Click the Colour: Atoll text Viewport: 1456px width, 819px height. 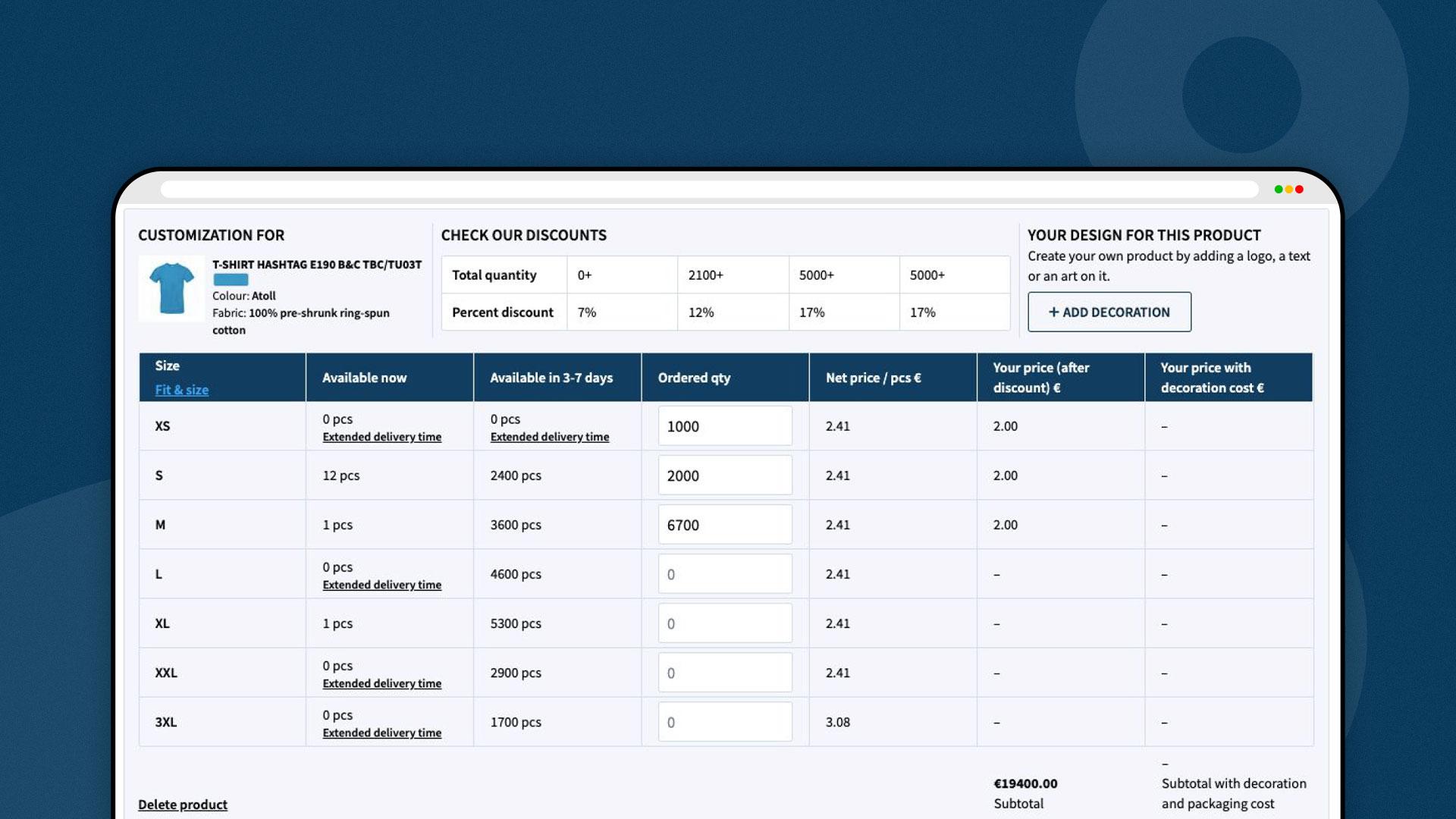tap(243, 296)
